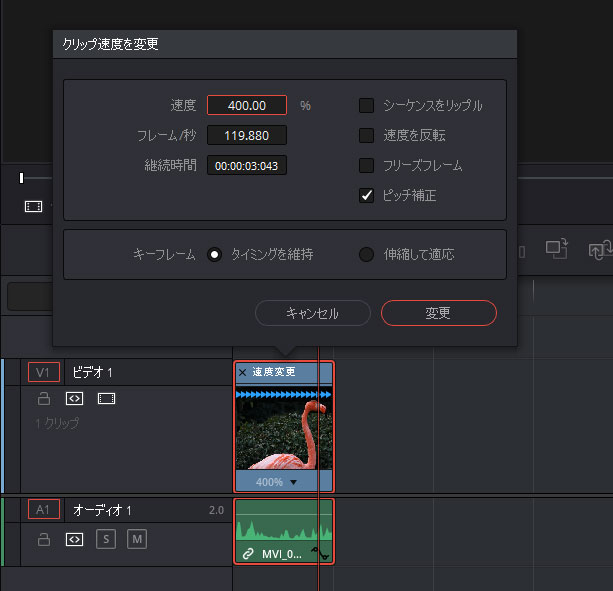The height and width of the screenshot is (591, 613).
Task: Click the linked clip chain icon
Action: [x=248, y=554]
